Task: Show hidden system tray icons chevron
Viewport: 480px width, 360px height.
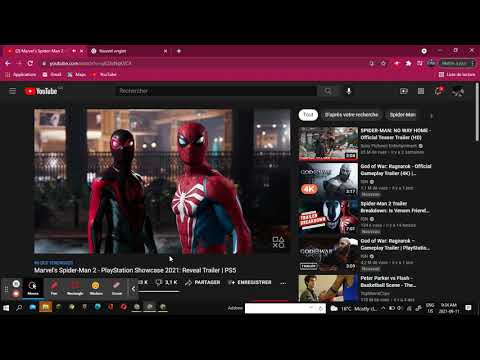Action: [383, 308]
